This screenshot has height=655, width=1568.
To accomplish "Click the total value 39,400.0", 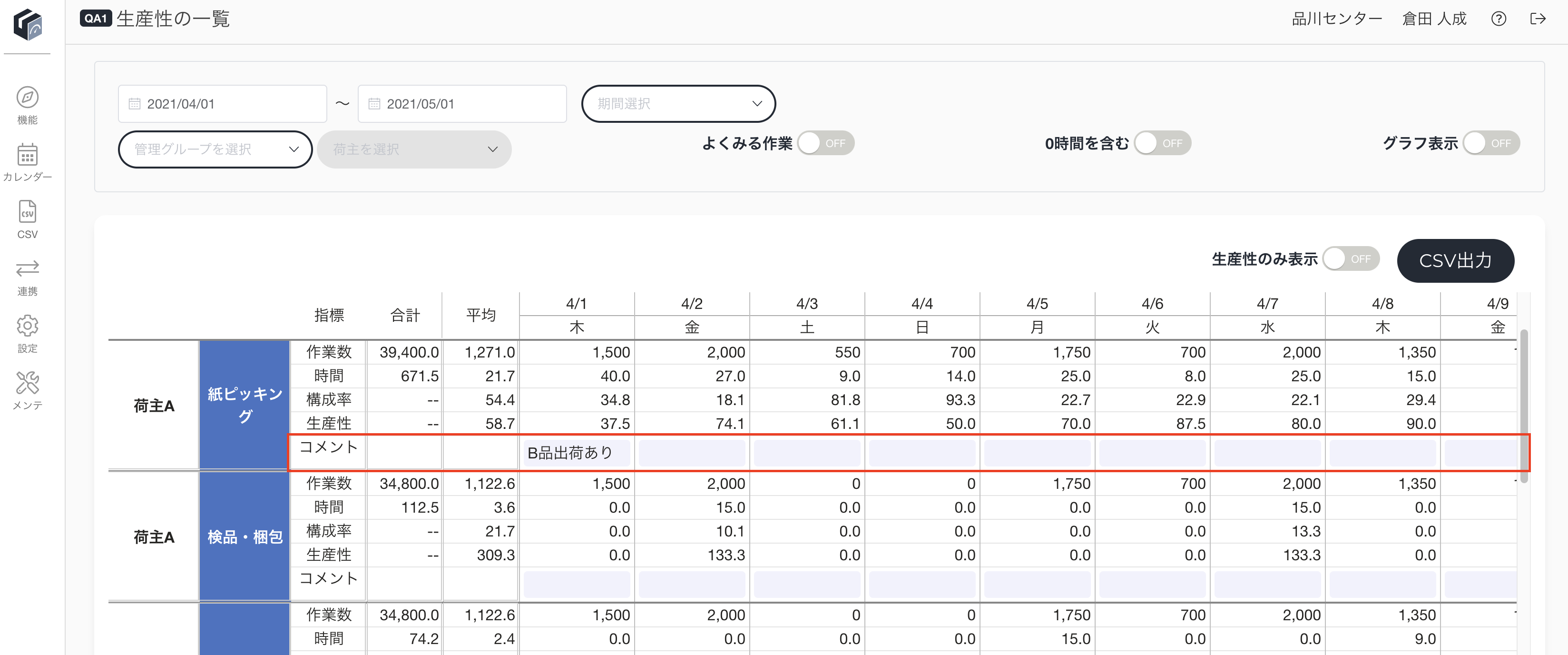I will pyautogui.click(x=409, y=352).
